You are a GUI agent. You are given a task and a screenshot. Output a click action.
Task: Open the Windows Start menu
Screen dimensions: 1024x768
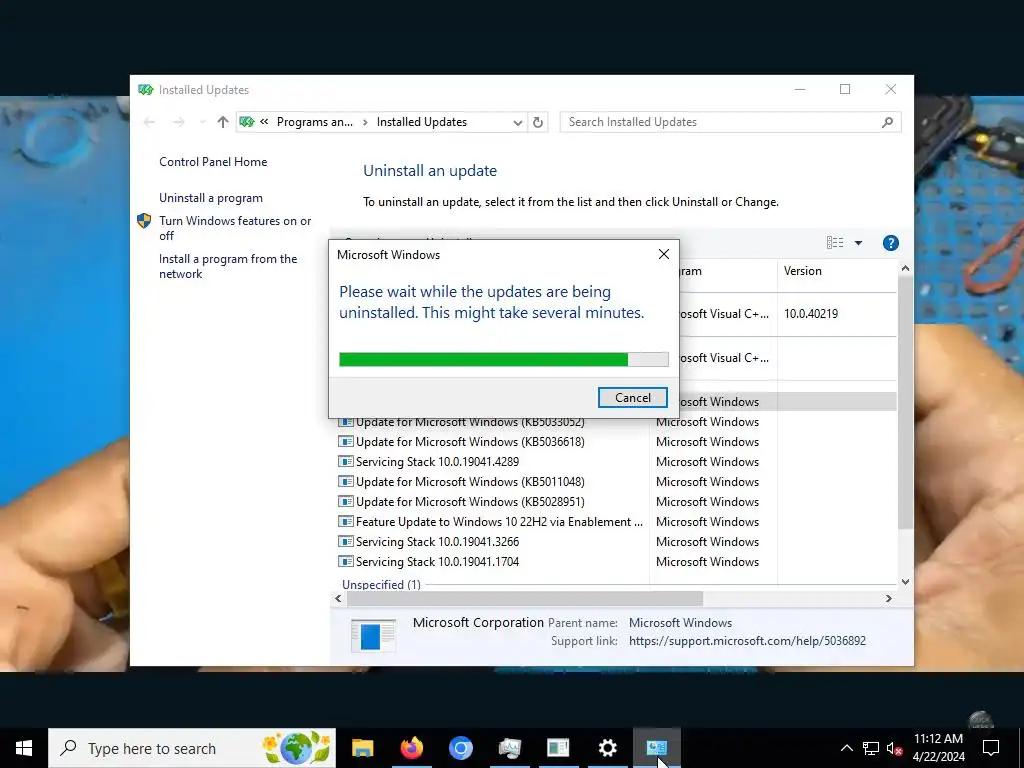24,748
